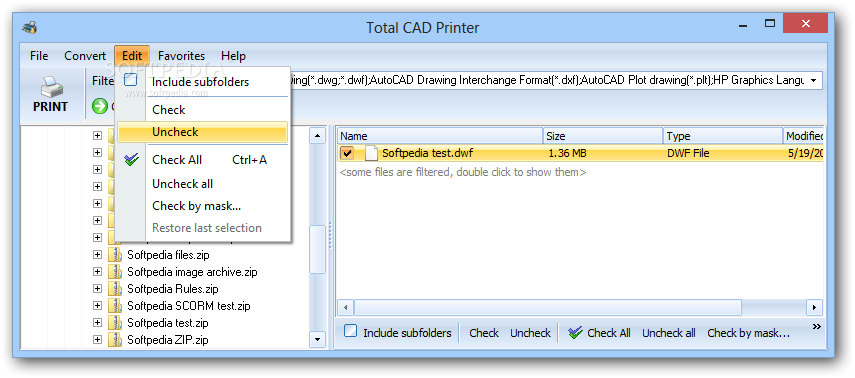The image size is (855, 378).
Task: Click file list horizontal scrollbar thumb
Action: (x=547, y=307)
